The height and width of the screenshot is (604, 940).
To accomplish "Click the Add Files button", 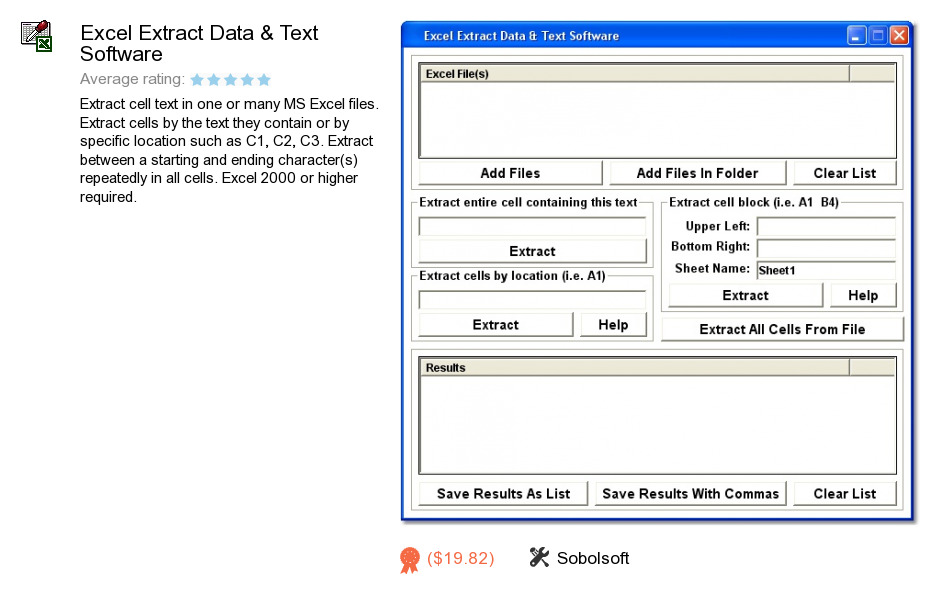I will tap(510, 173).
